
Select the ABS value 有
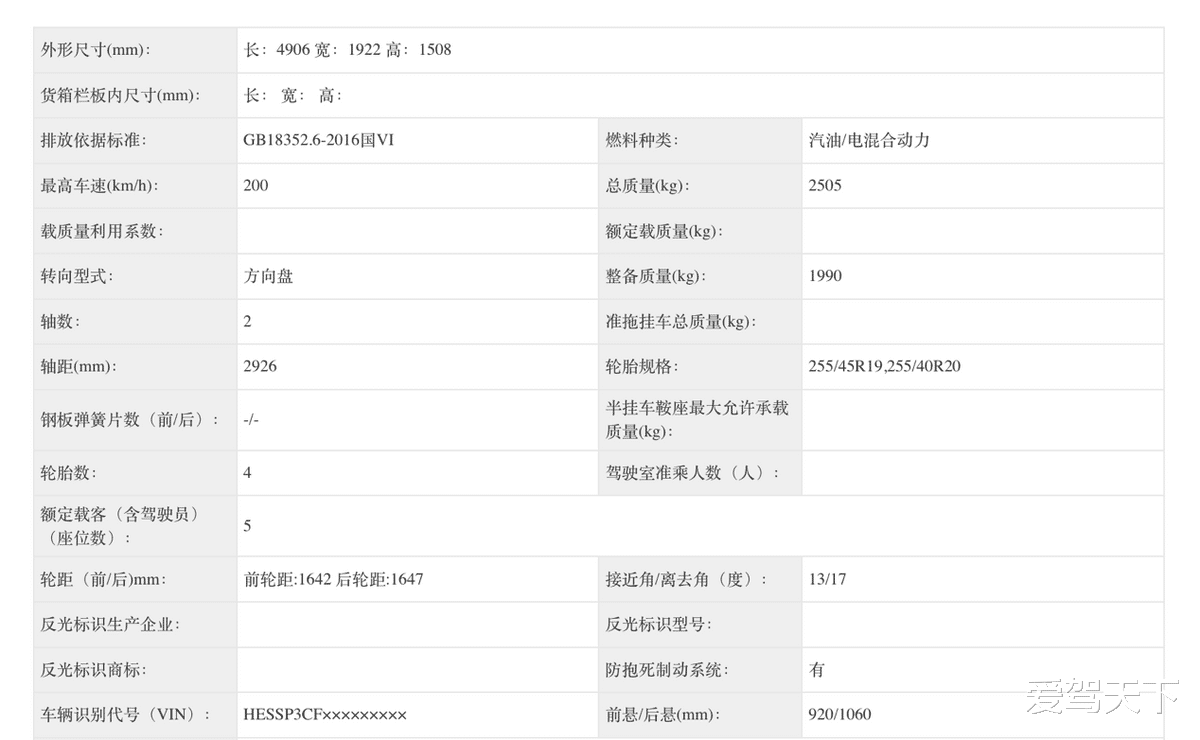pyautogui.click(x=817, y=670)
